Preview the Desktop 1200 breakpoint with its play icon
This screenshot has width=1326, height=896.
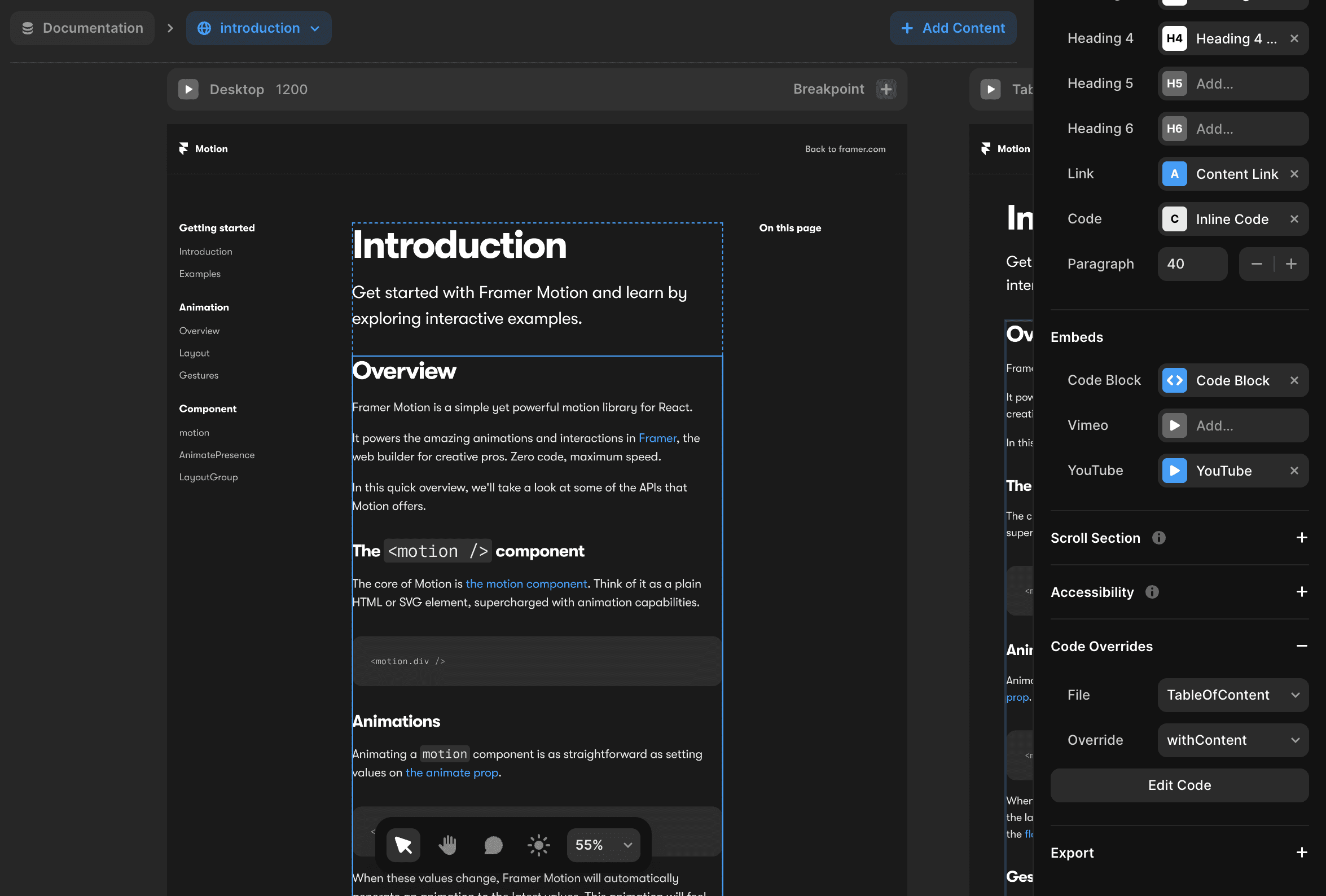(188, 89)
